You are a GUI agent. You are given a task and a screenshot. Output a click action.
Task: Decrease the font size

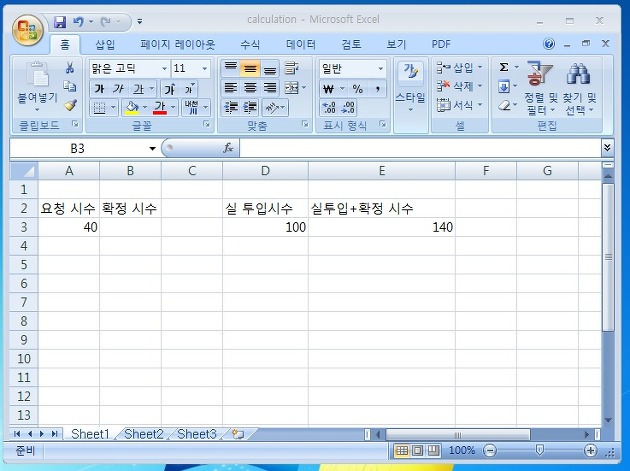click(x=188, y=89)
